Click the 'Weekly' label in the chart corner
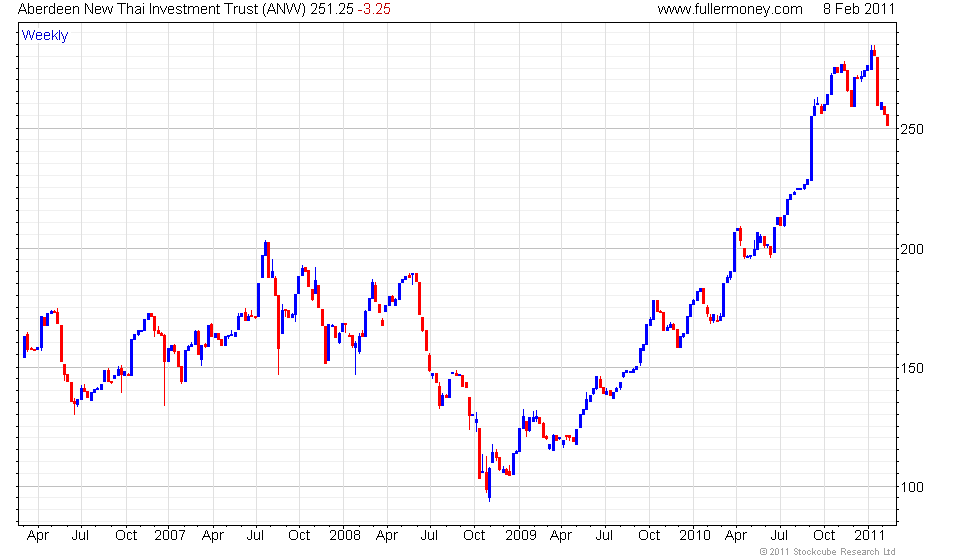Image resolution: width=980 pixels, height=560 pixels. click(45, 36)
